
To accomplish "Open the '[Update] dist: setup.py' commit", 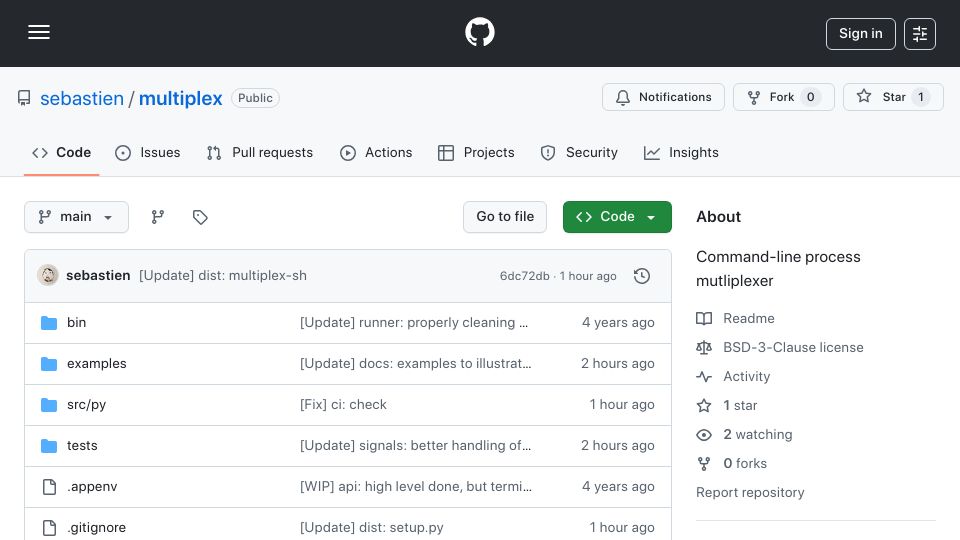I will click(372, 528).
